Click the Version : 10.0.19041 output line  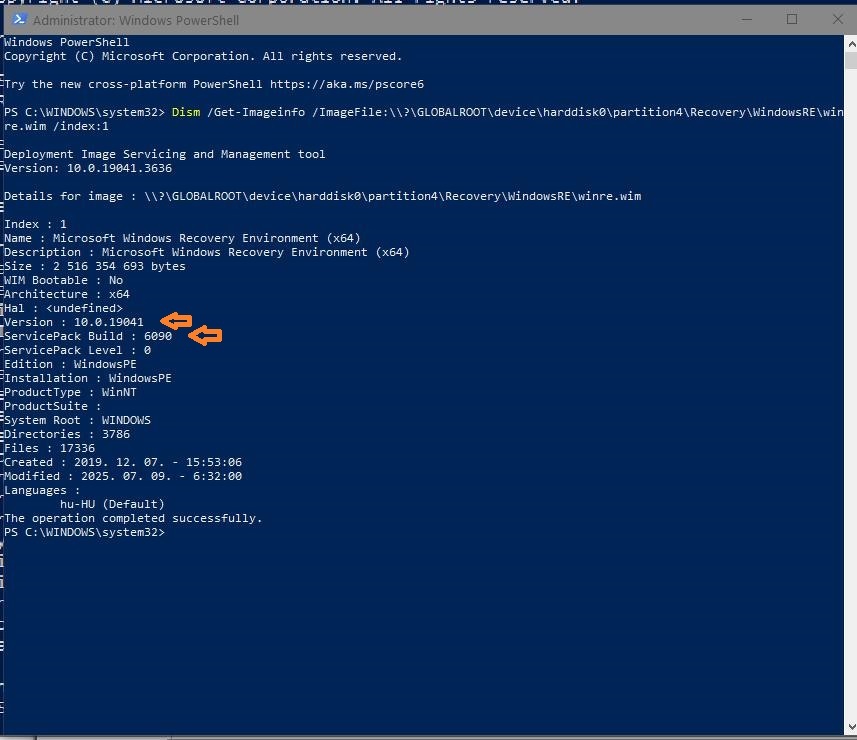coord(74,322)
